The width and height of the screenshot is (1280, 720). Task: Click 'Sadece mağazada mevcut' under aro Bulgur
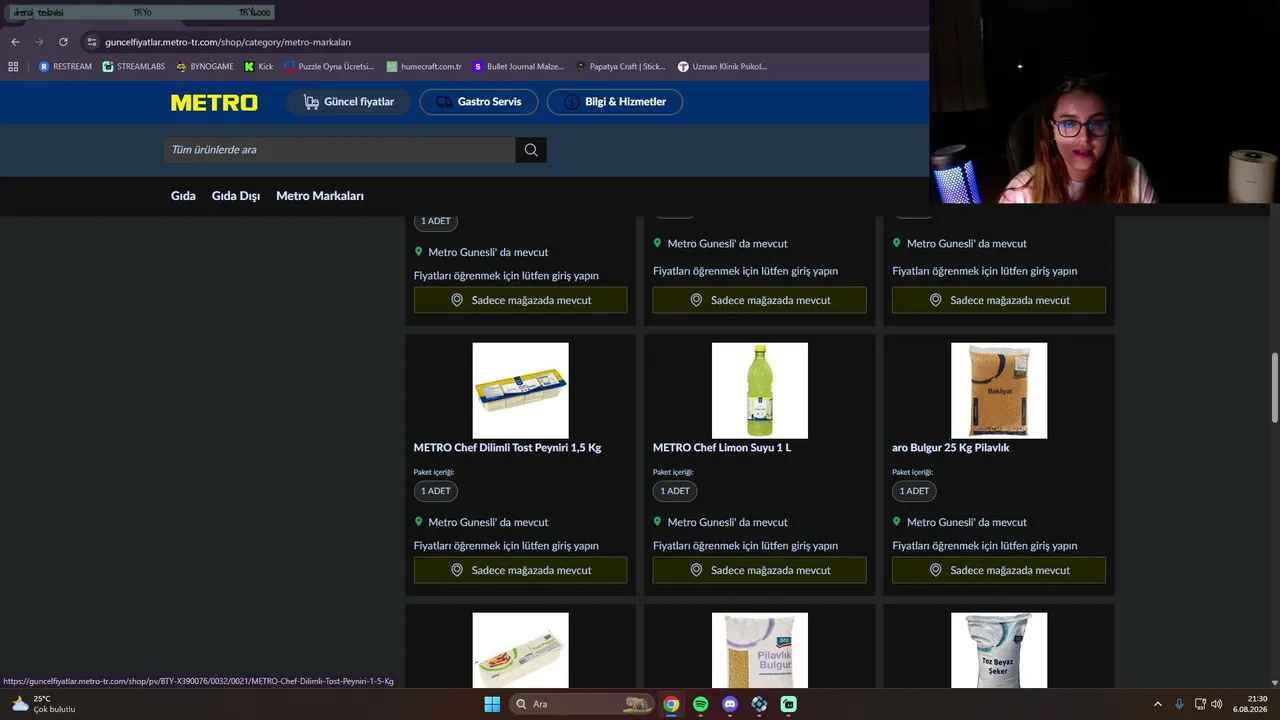999,570
